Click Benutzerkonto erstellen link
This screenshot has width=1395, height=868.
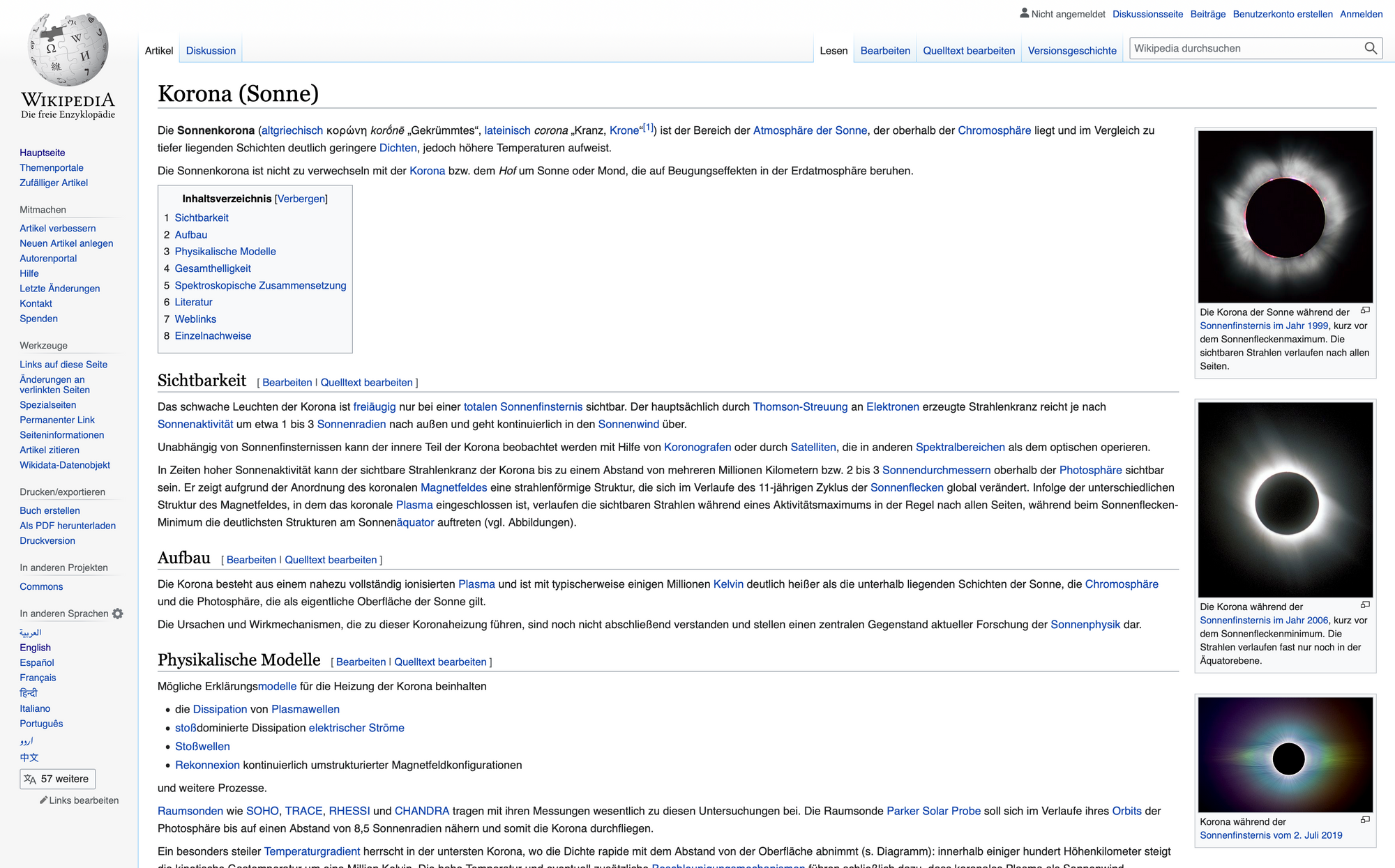coord(1283,14)
